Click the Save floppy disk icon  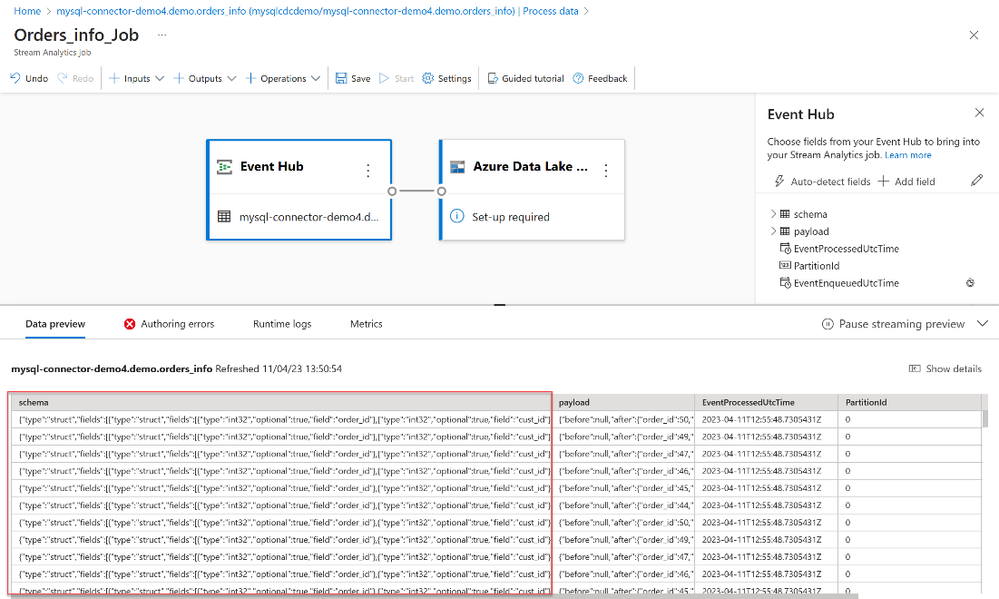[341, 78]
